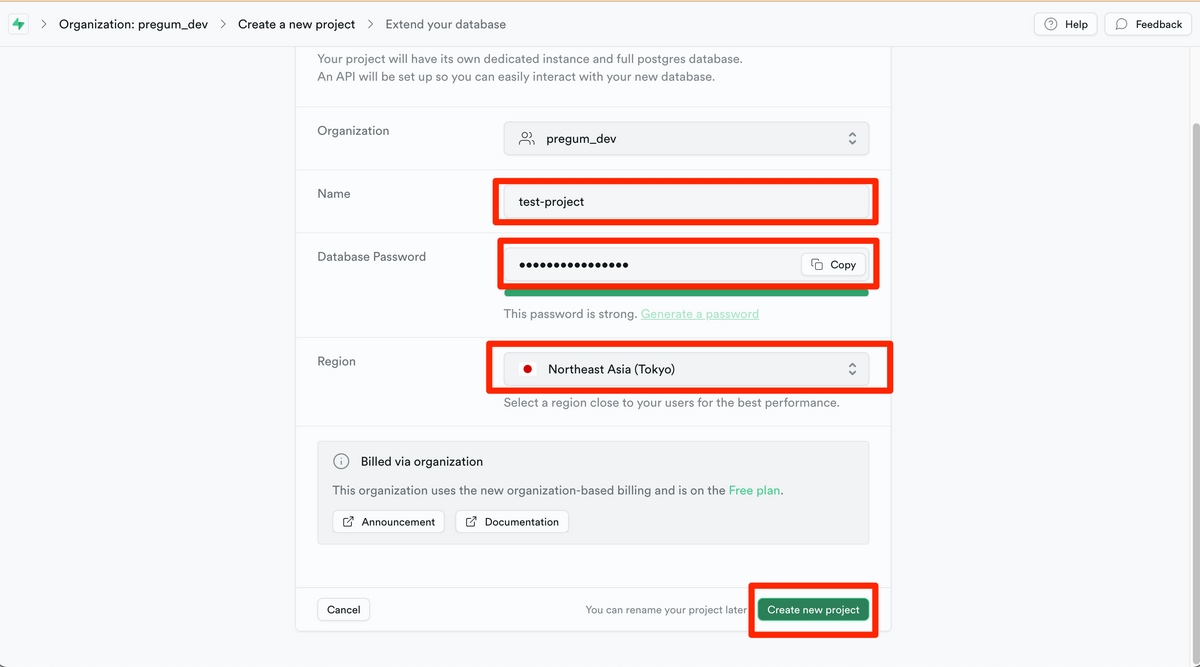Click the external link icon on Documentation
1200x667 pixels.
(x=471, y=522)
